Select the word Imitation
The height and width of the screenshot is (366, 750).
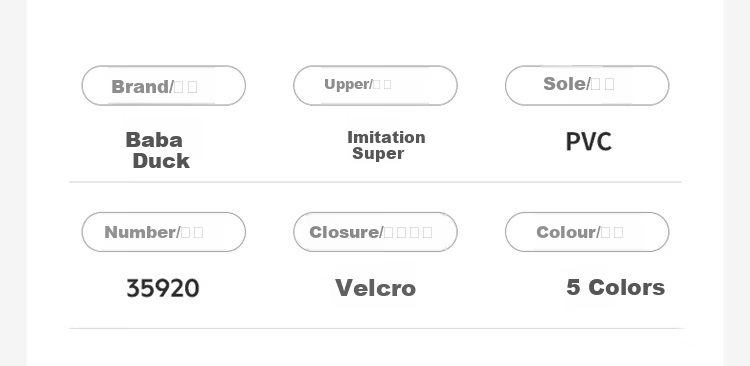pos(386,137)
